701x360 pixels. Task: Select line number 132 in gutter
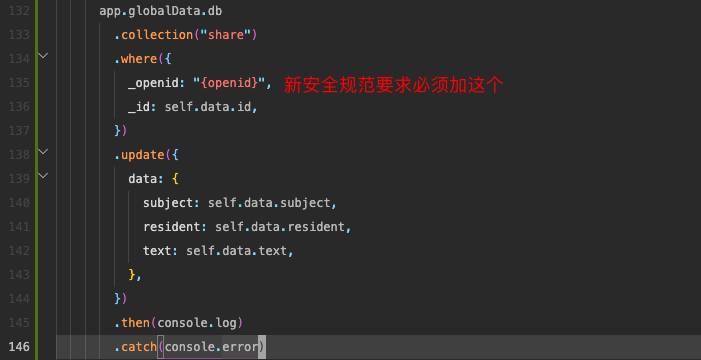(19, 11)
